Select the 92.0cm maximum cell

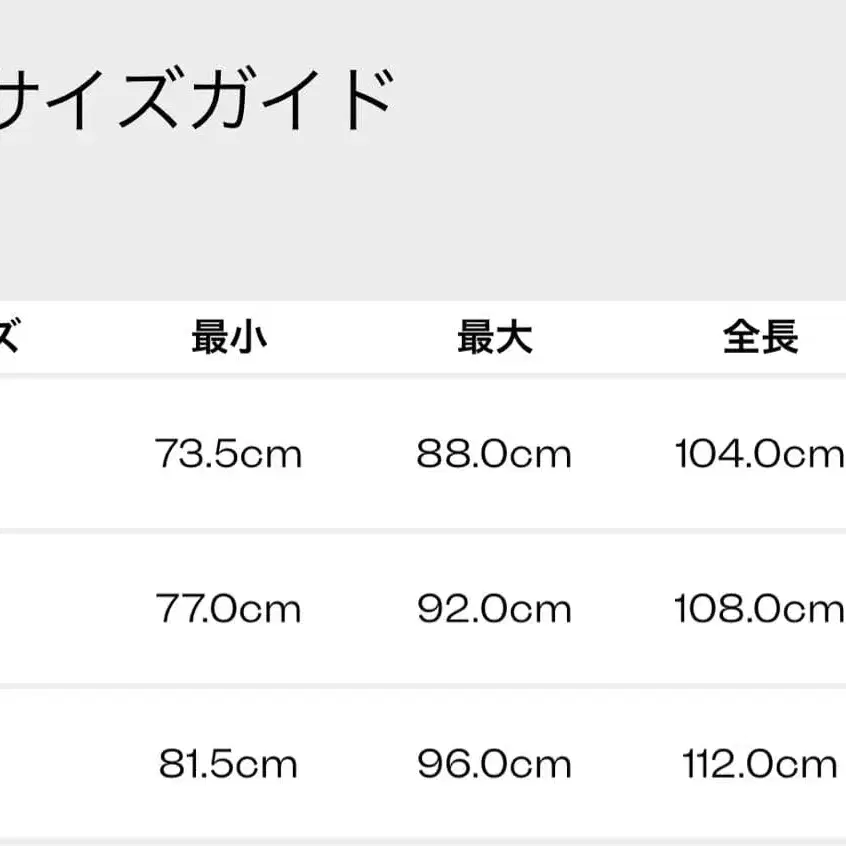pos(495,609)
